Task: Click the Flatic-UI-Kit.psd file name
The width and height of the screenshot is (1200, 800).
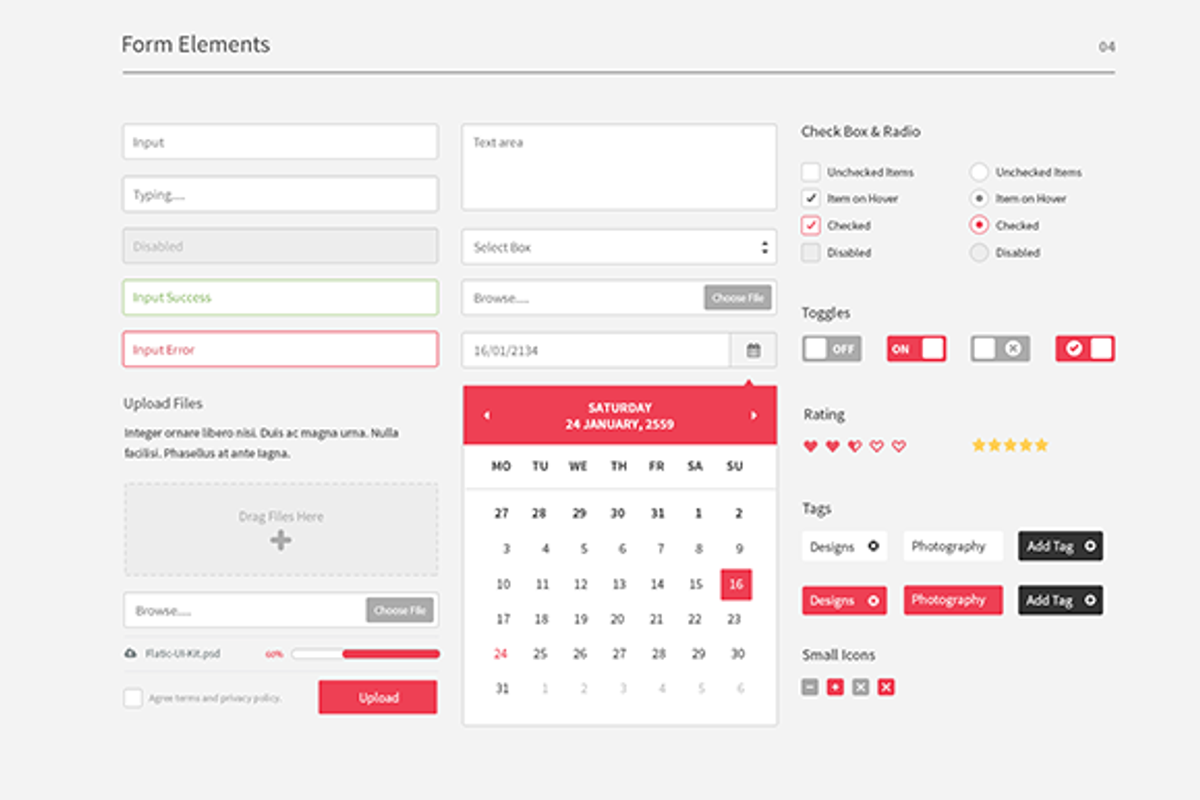Action: click(x=182, y=654)
